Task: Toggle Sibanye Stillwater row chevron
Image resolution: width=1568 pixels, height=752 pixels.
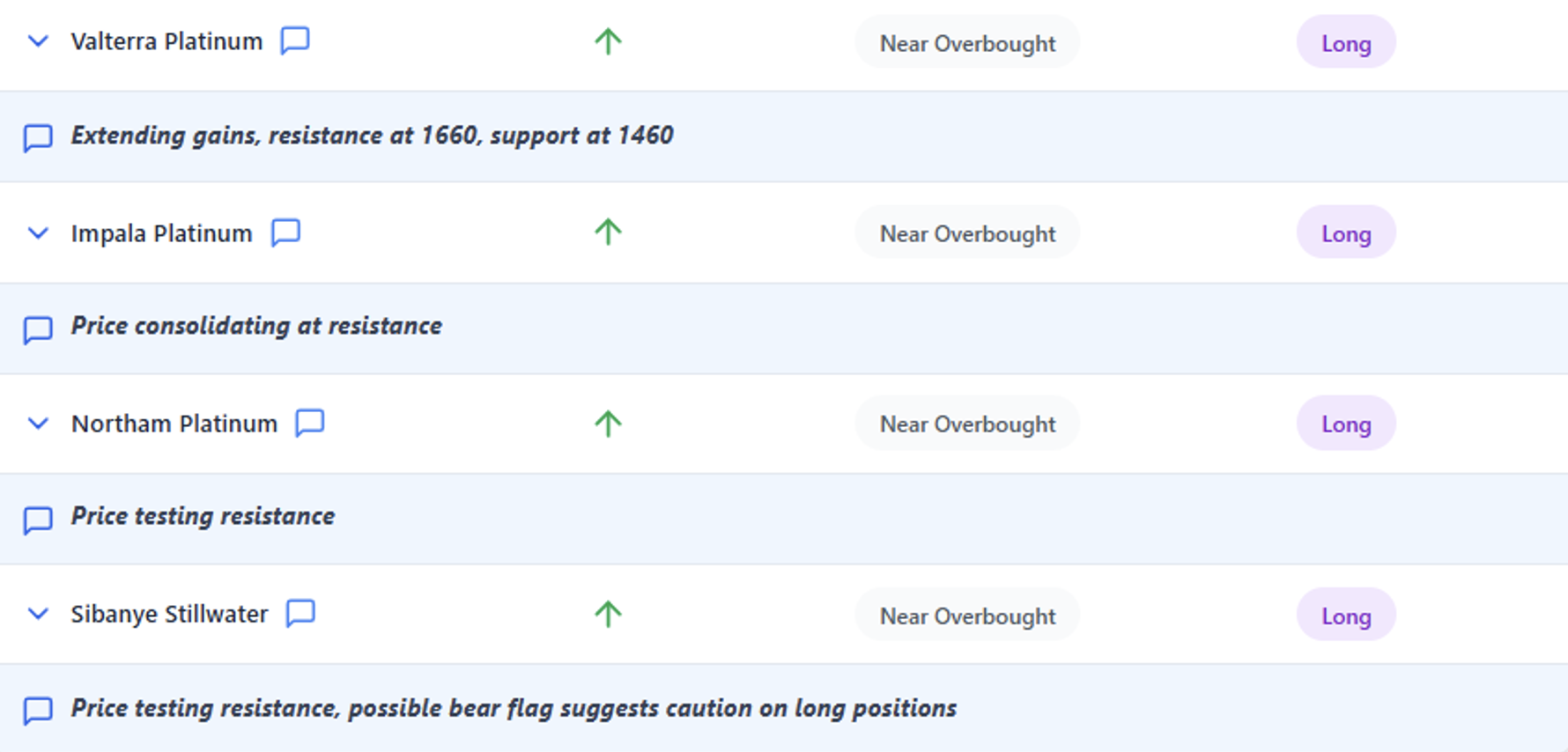Action: [x=38, y=614]
